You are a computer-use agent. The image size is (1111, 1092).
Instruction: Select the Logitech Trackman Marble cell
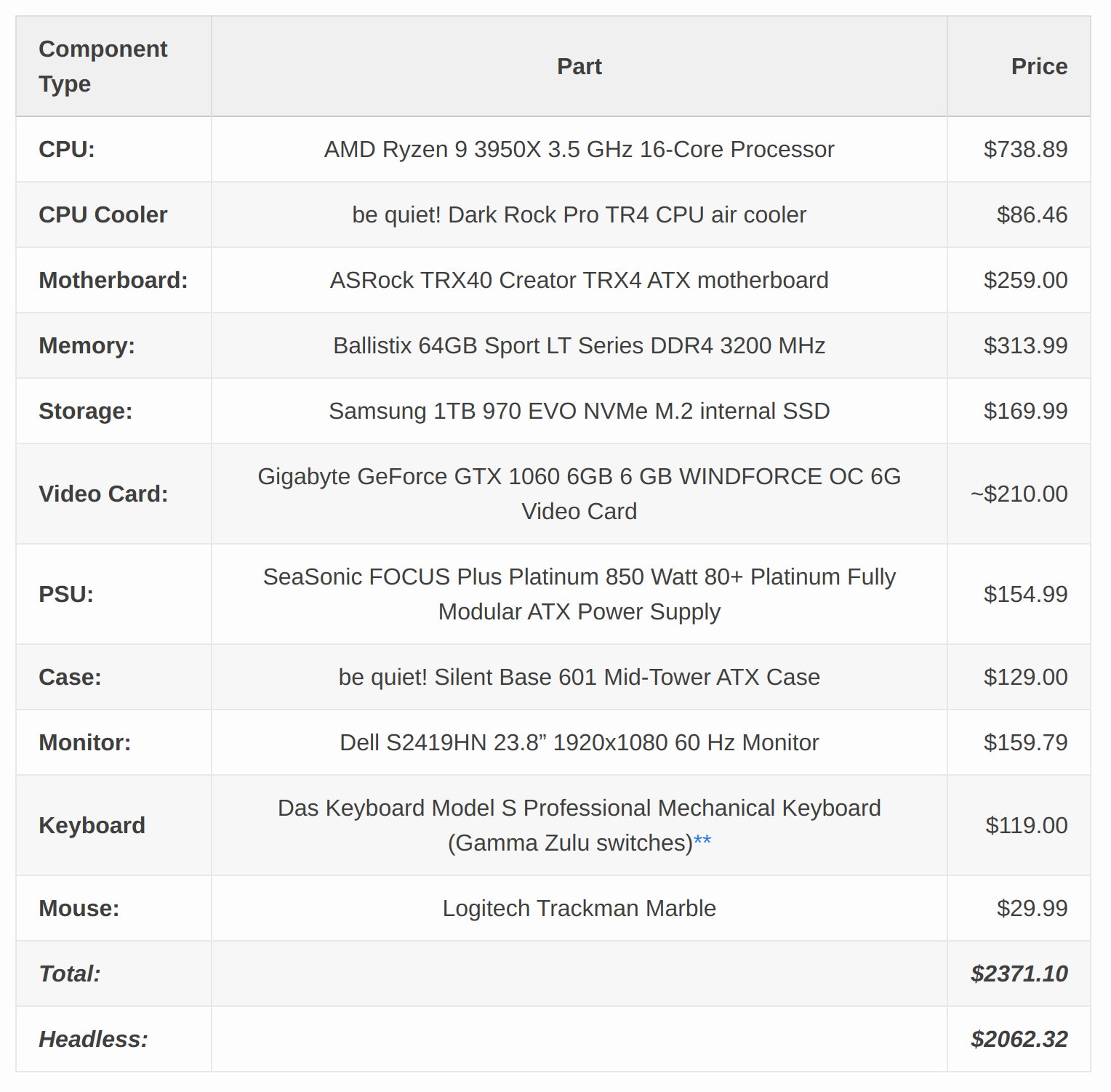[x=579, y=908]
